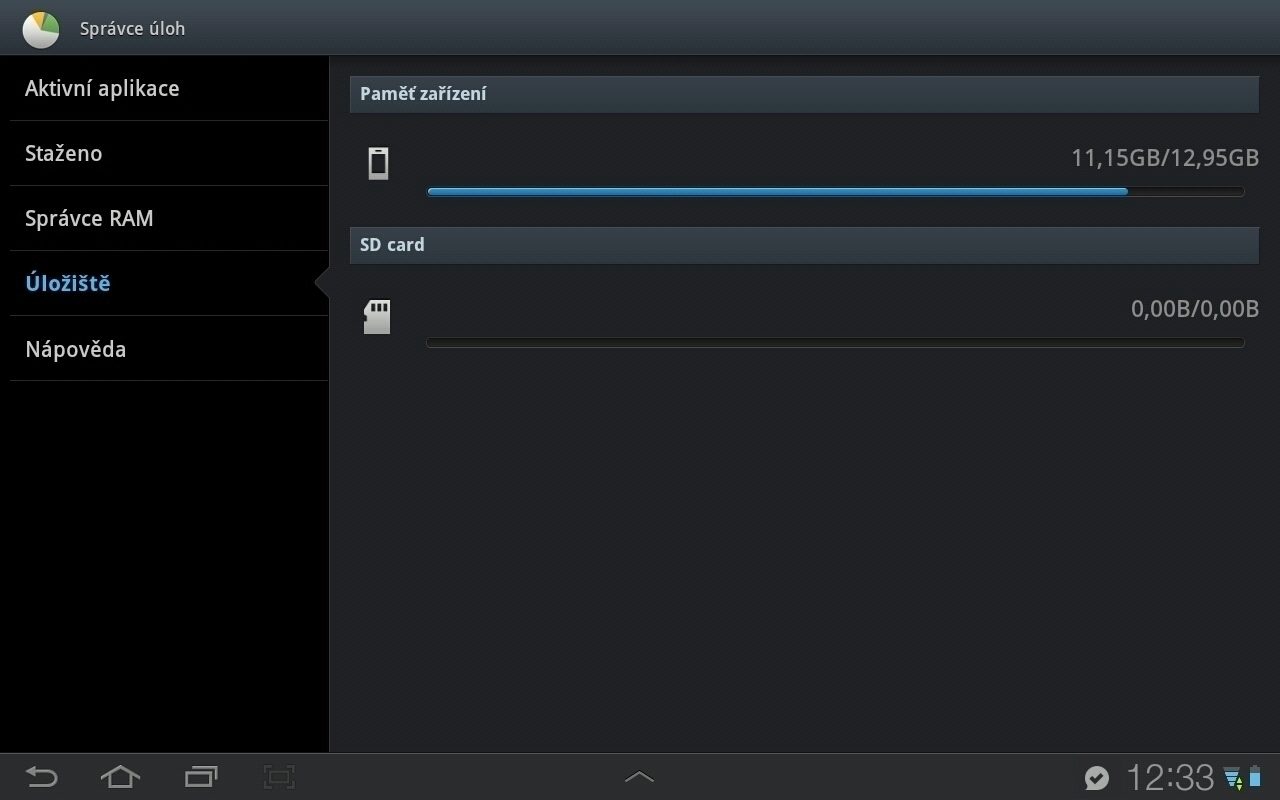The image size is (1280, 800).
Task: Click the empty SD card usage bar
Action: click(835, 343)
